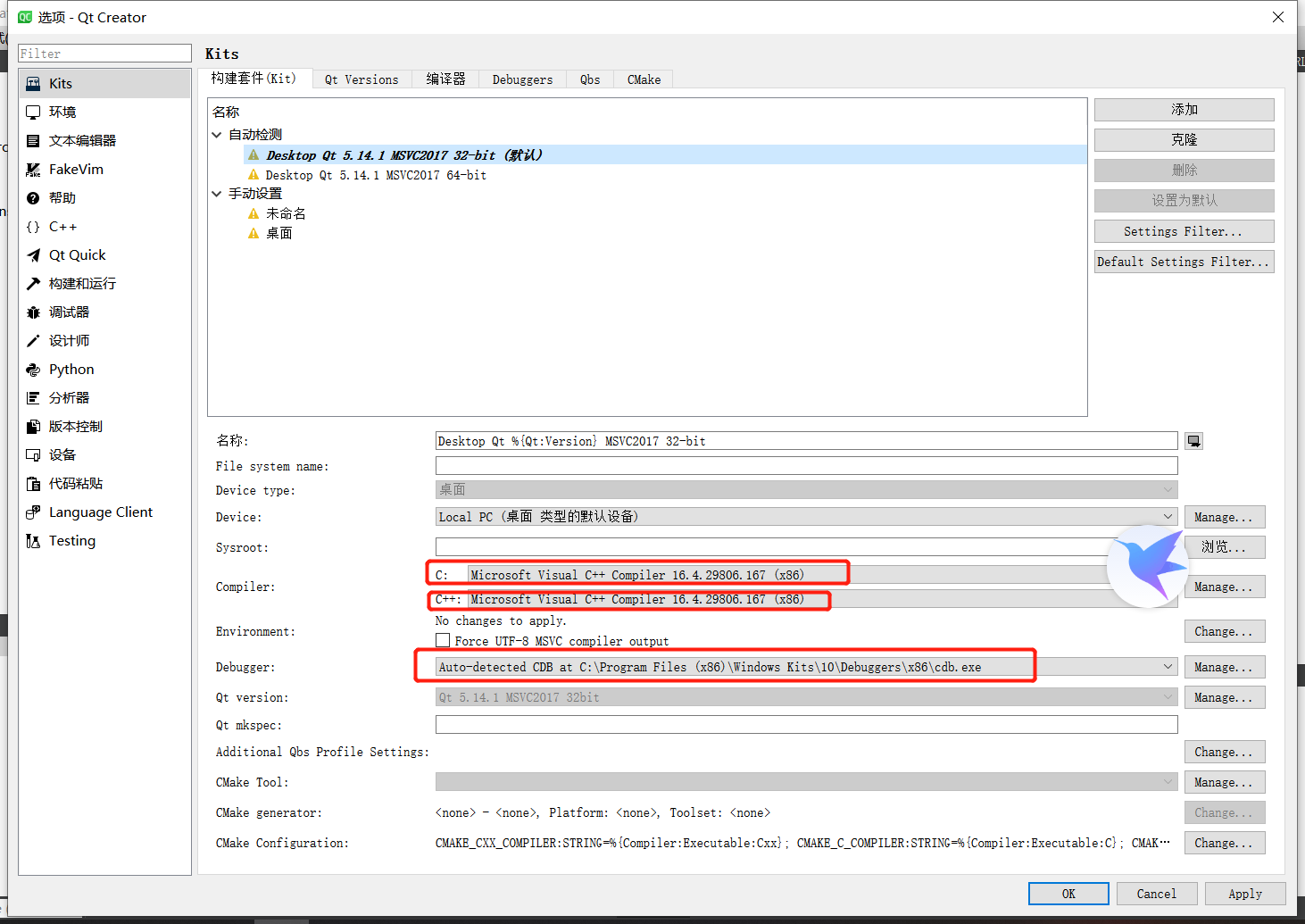Image resolution: width=1305 pixels, height=924 pixels.
Task: Click the kit icon button beside name field
Action: (x=1193, y=441)
